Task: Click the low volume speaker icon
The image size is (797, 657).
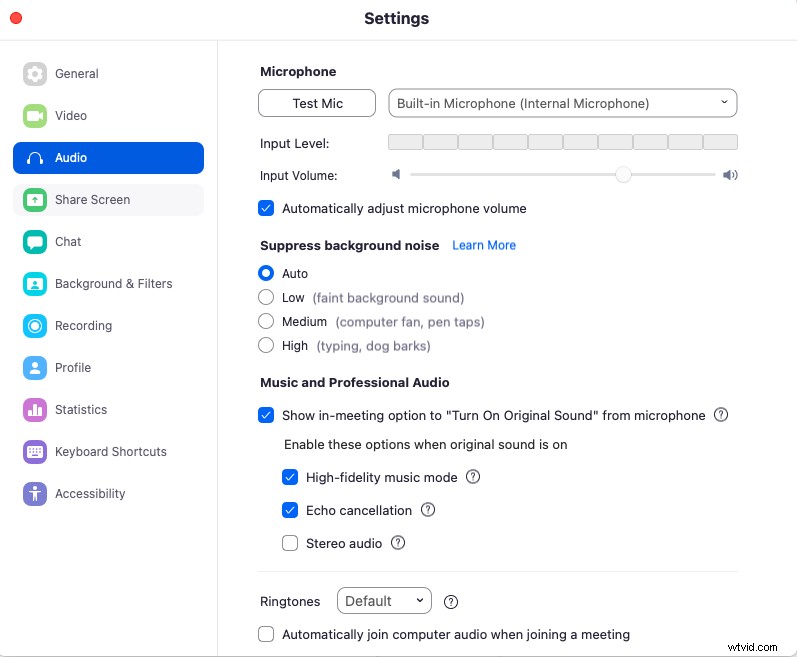Action: click(396, 175)
